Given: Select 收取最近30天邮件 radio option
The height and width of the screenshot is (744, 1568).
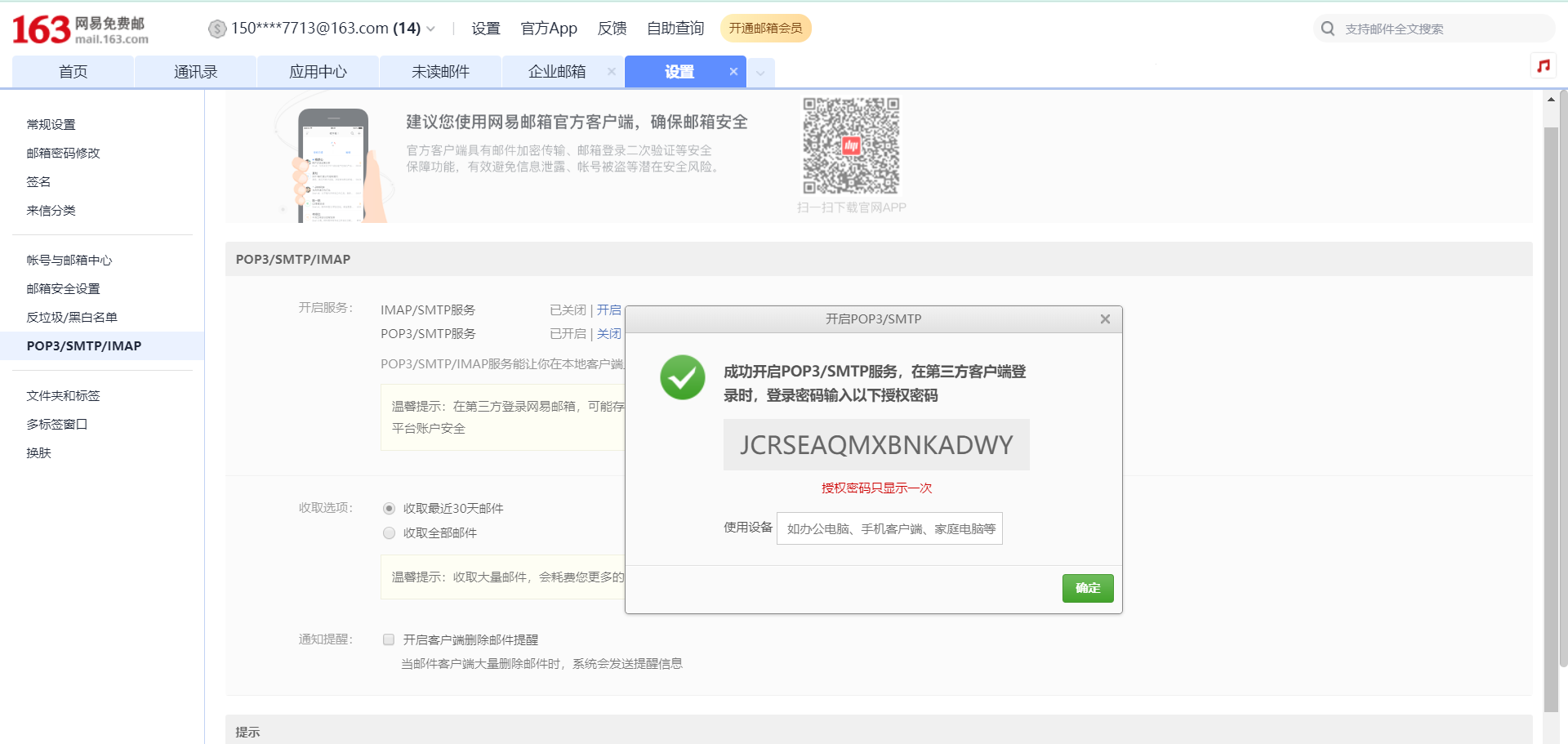Looking at the screenshot, I should coord(390,509).
